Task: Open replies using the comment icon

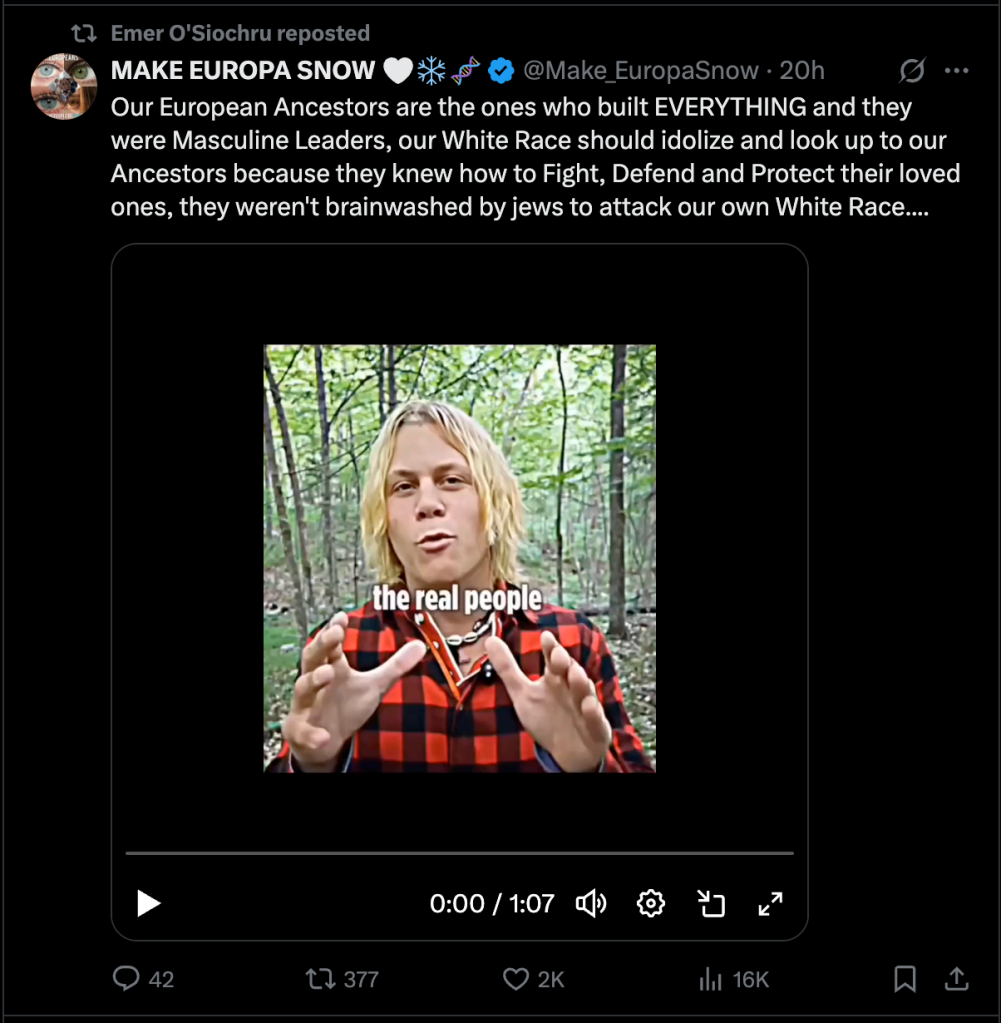Action: click(x=127, y=979)
